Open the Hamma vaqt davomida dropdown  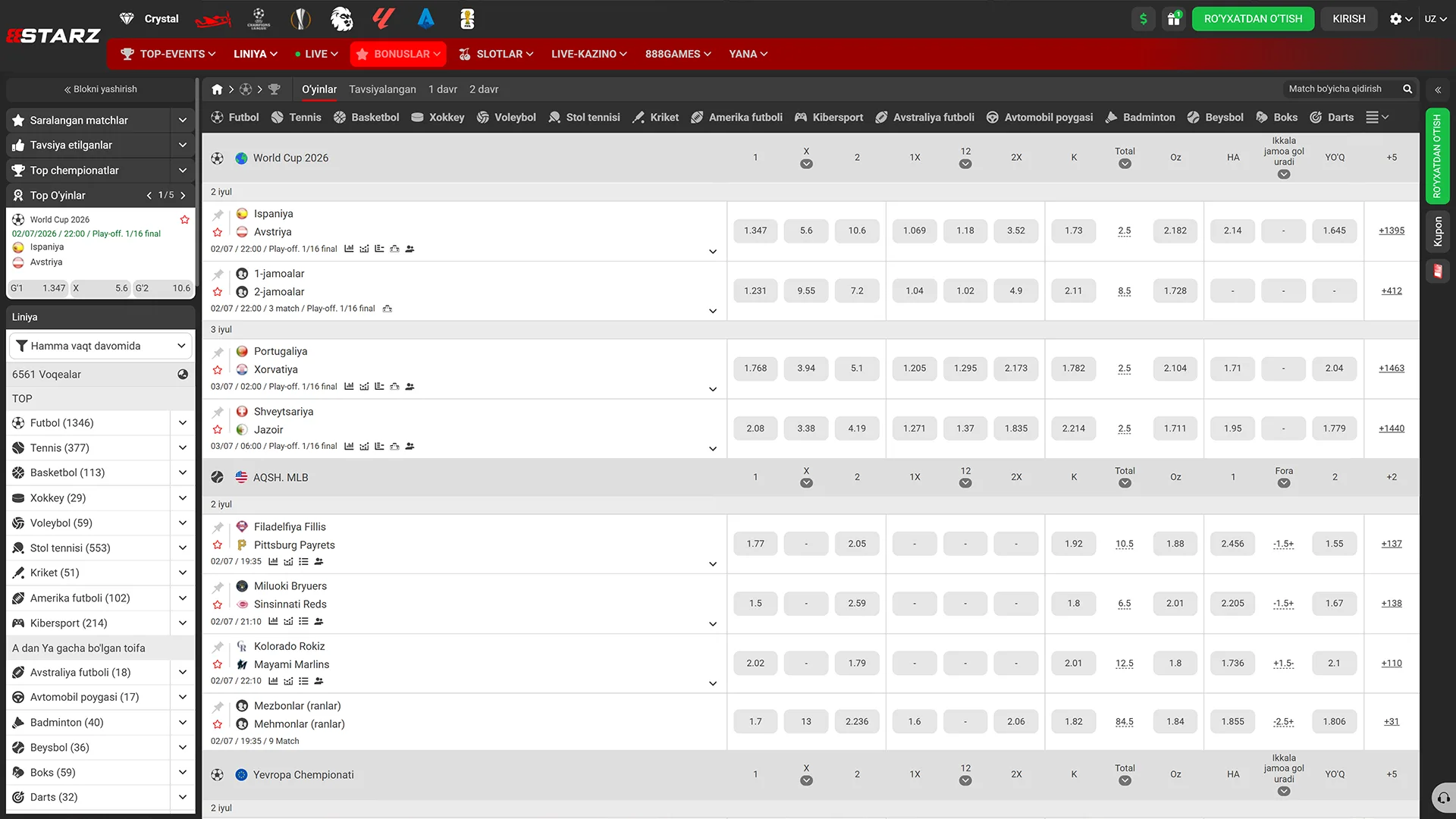tap(101, 346)
